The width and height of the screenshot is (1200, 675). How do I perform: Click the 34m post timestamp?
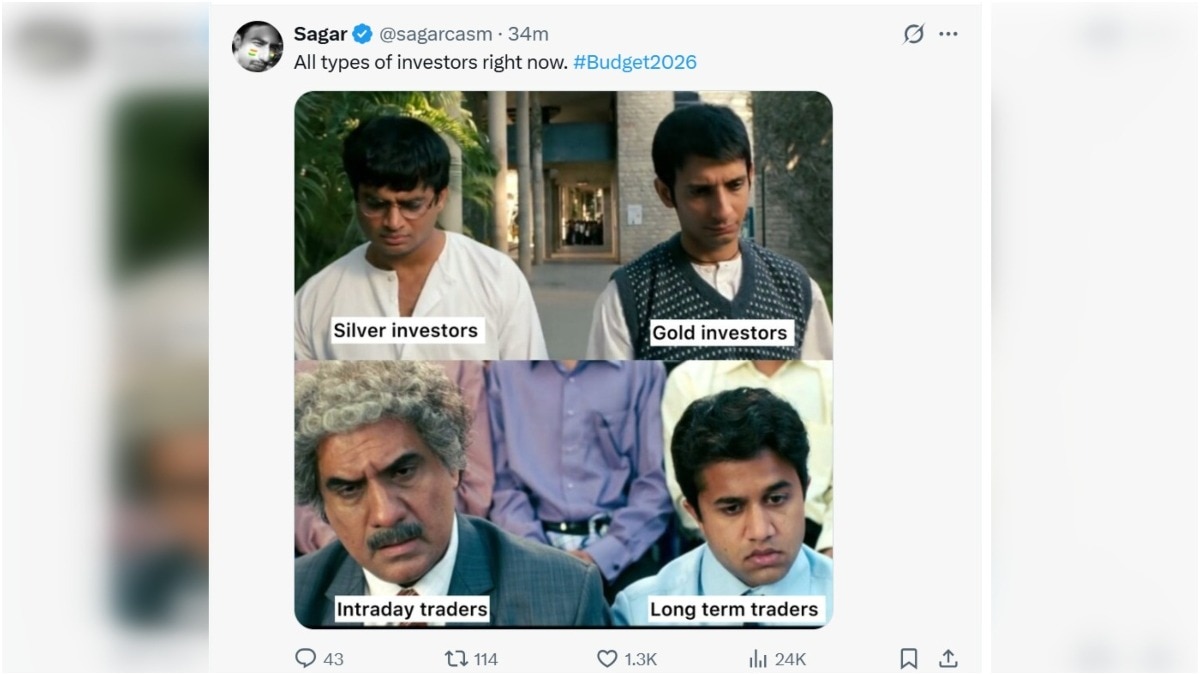tap(528, 34)
